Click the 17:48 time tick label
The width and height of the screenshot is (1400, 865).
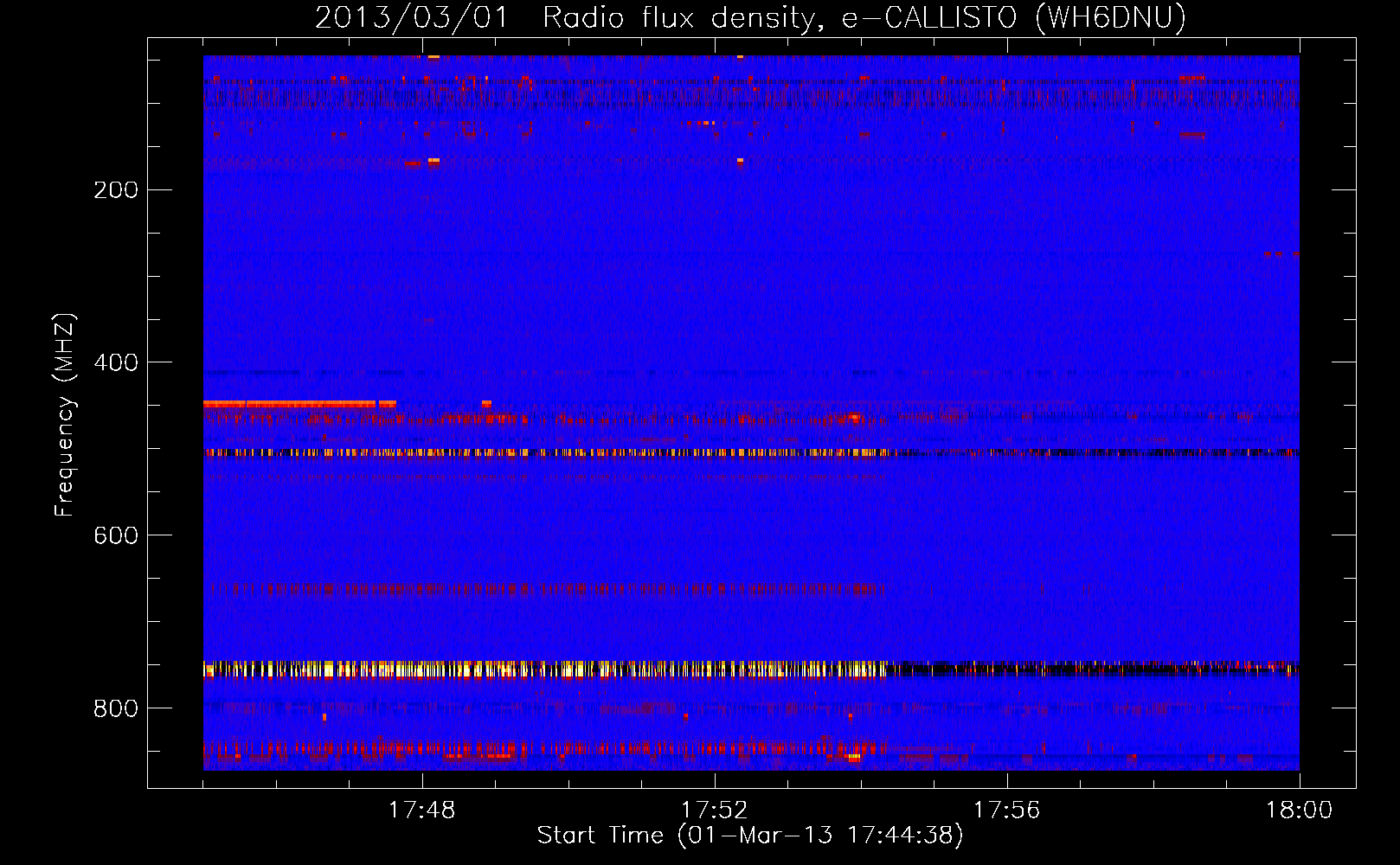(422, 810)
